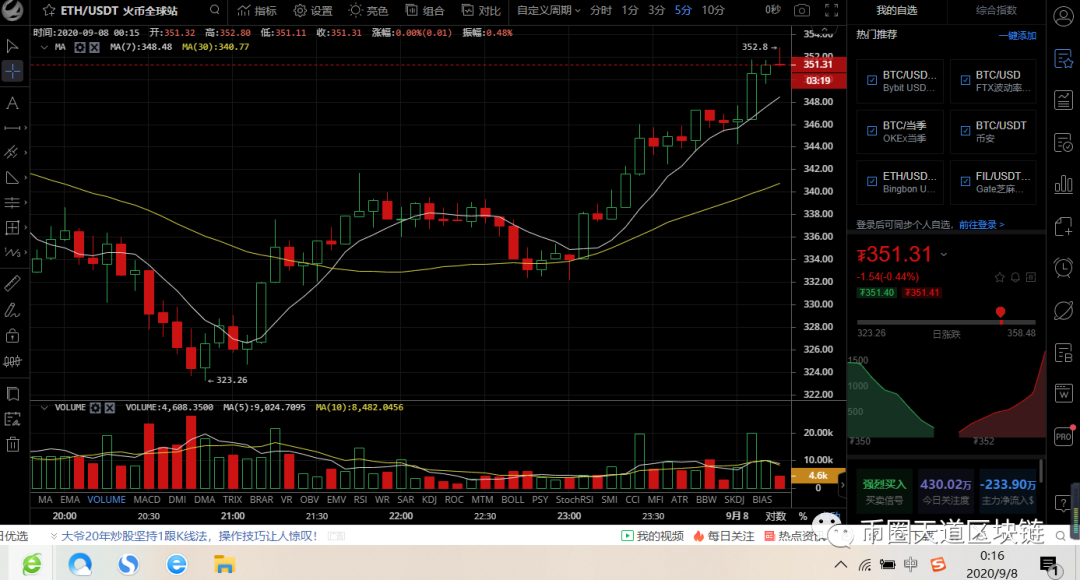Click the search magnifier icon

[213, 12]
